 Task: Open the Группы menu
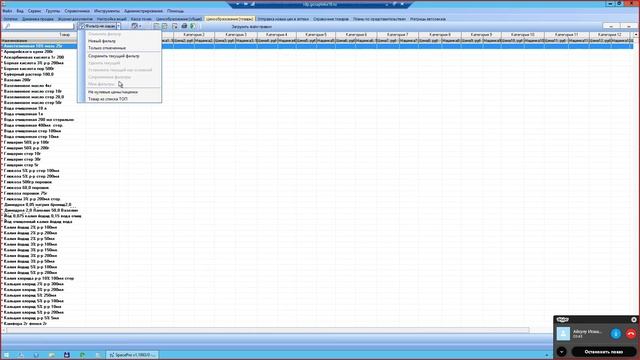point(53,11)
